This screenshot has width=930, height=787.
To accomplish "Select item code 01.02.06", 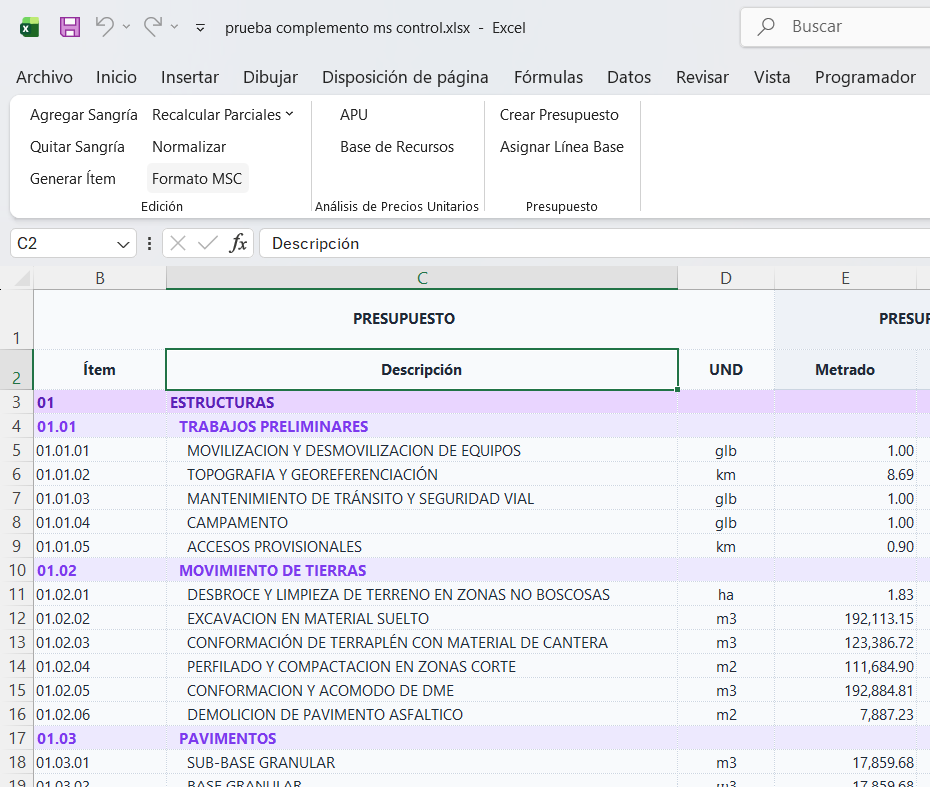I will tap(100, 714).
